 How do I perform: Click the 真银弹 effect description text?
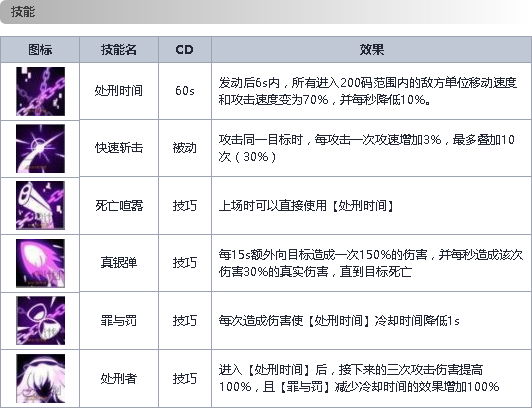point(371,263)
